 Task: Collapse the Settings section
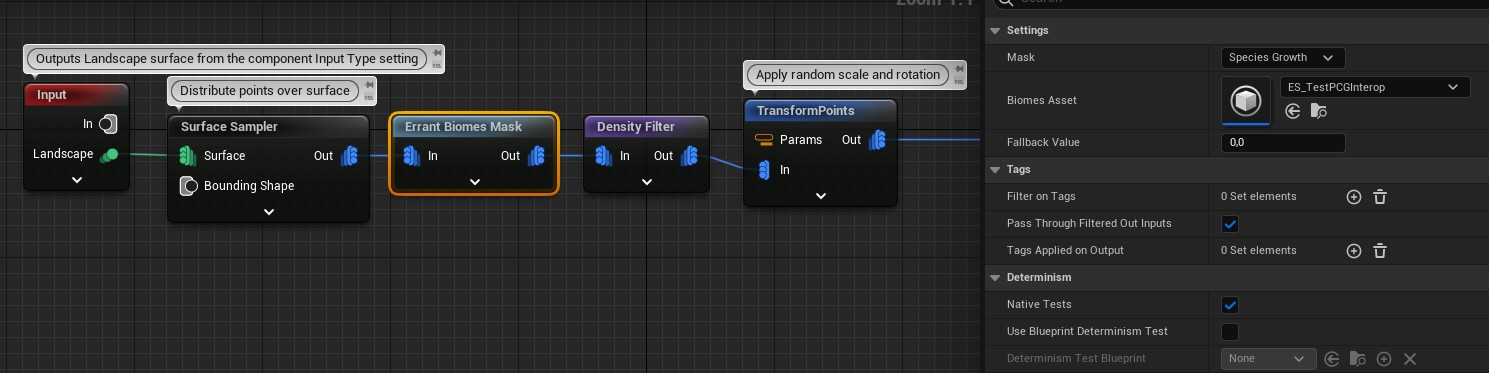pos(996,31)
